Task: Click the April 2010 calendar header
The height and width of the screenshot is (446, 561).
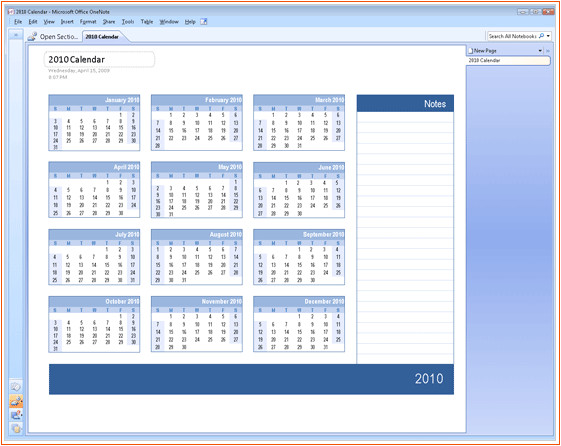Action: [x=94, y=167]
